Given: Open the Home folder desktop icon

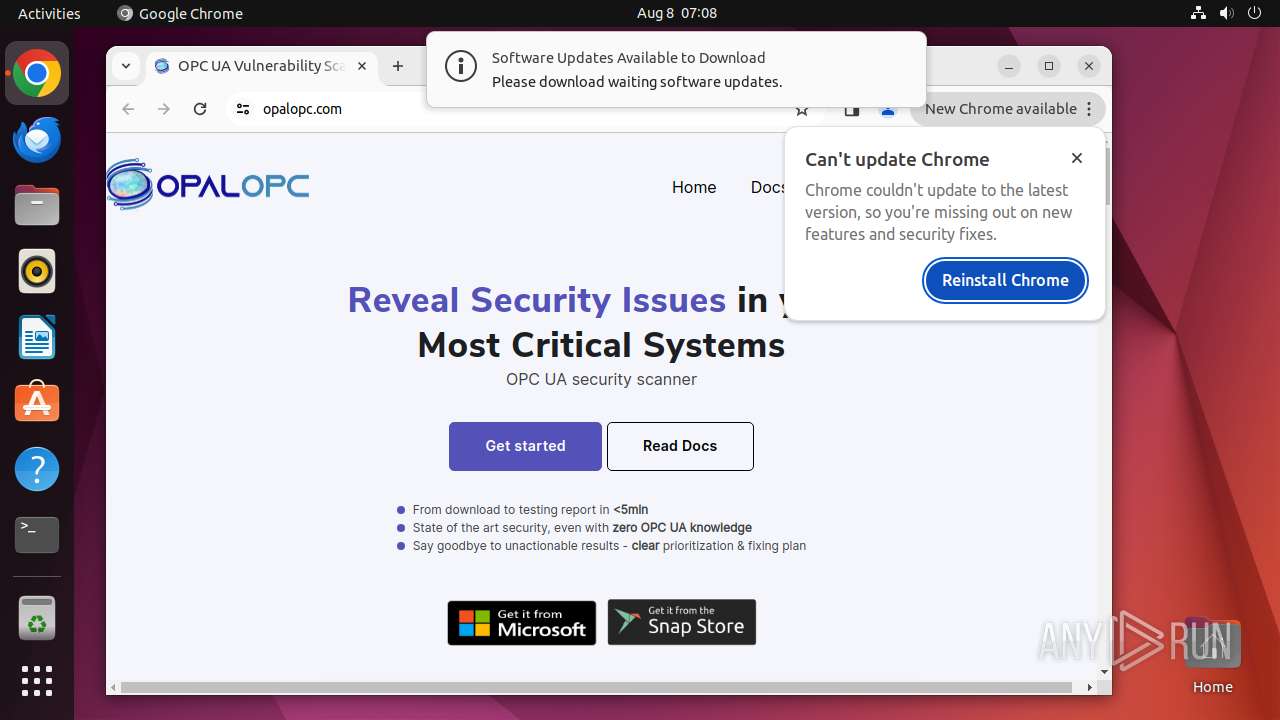Looking at the screenshot, I should click(1212, 656).
